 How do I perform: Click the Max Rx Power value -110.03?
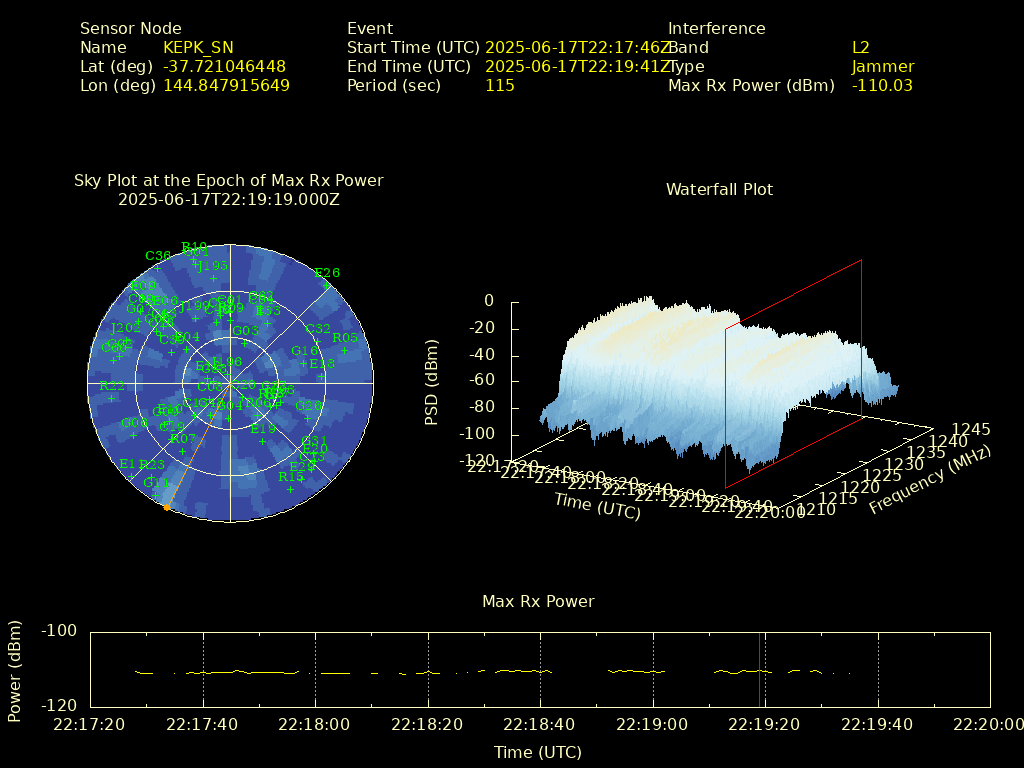(x=882, y=85)
